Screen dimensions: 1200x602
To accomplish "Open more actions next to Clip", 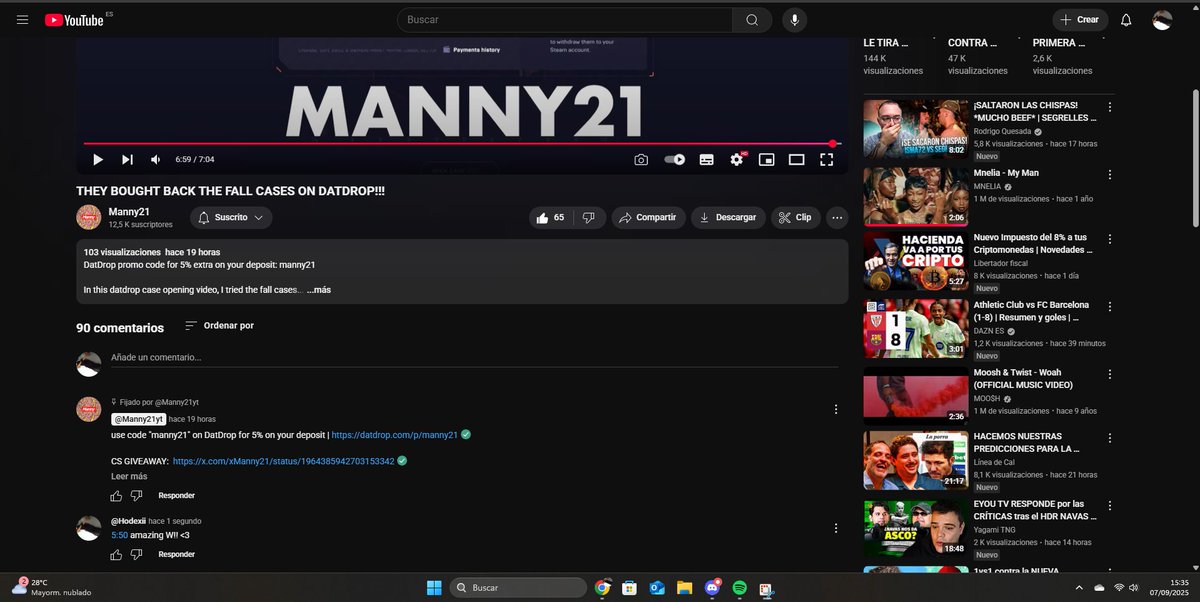I will pyautogui.click(x=837, y=217).
